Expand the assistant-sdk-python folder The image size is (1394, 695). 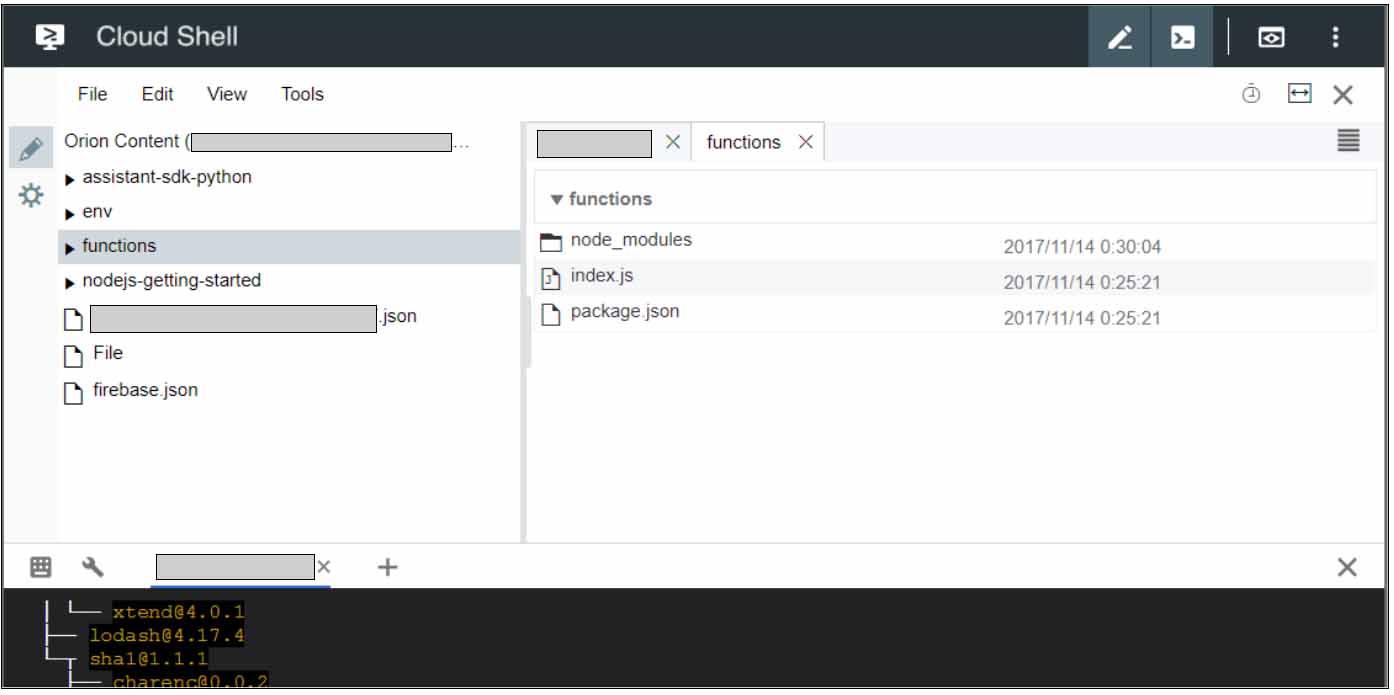pyautogui.click(x=70, y=179)
